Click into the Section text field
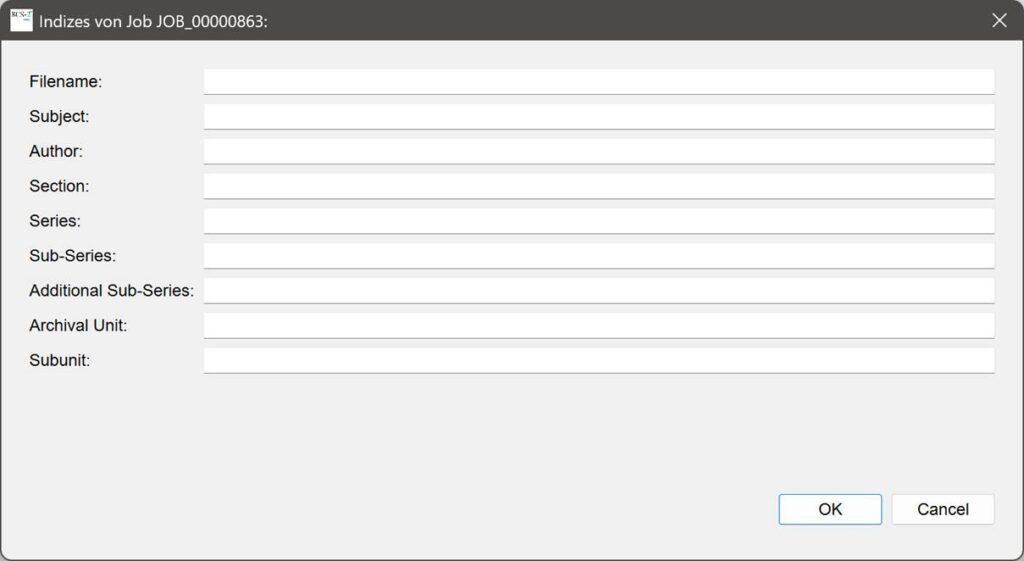This screenshot has height=561, width=1024. coord(598,186)
